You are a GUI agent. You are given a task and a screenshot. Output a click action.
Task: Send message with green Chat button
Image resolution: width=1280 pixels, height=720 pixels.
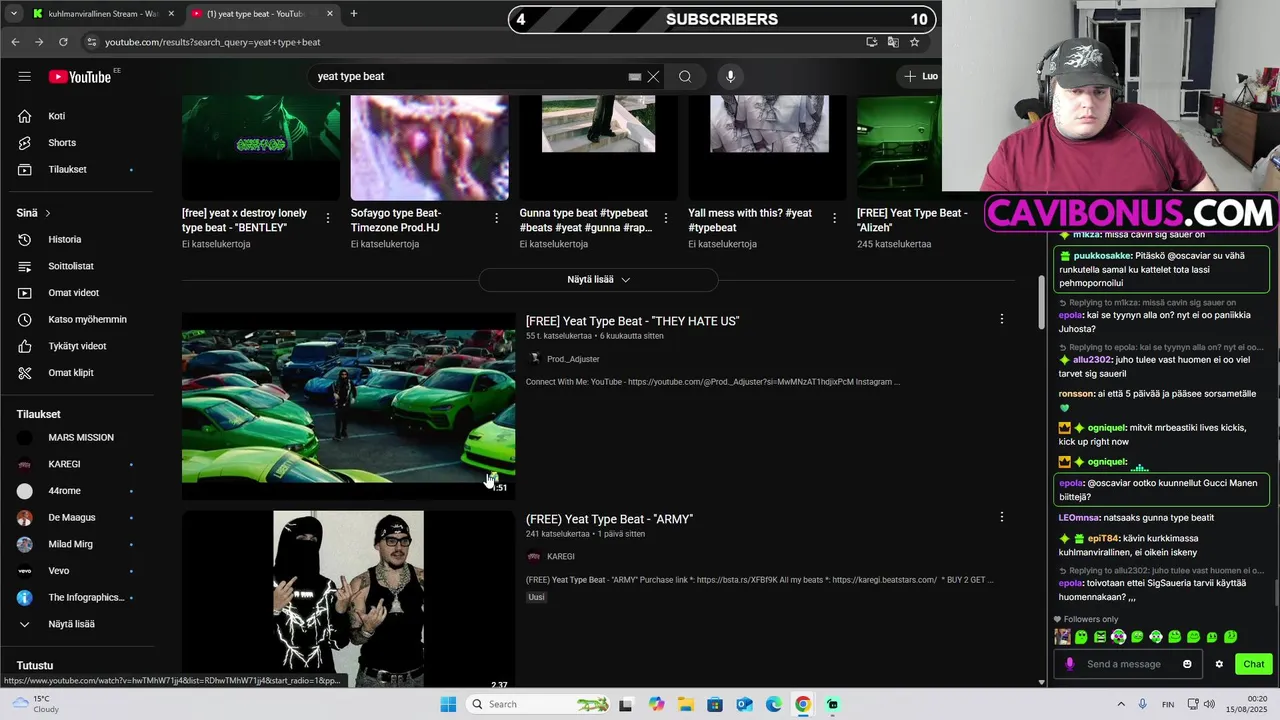1254,664
